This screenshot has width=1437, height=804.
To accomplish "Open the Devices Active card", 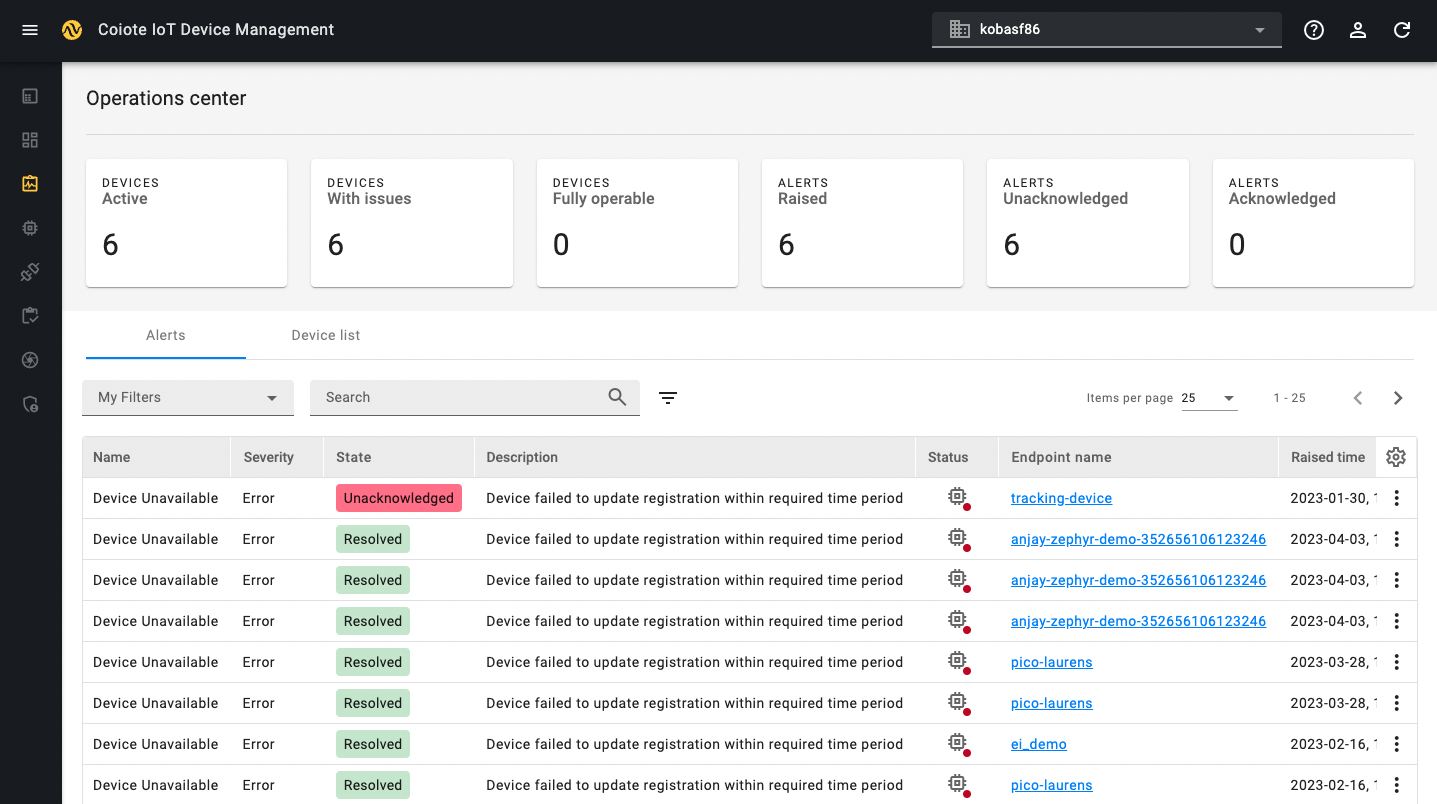I will coord(186,223).
